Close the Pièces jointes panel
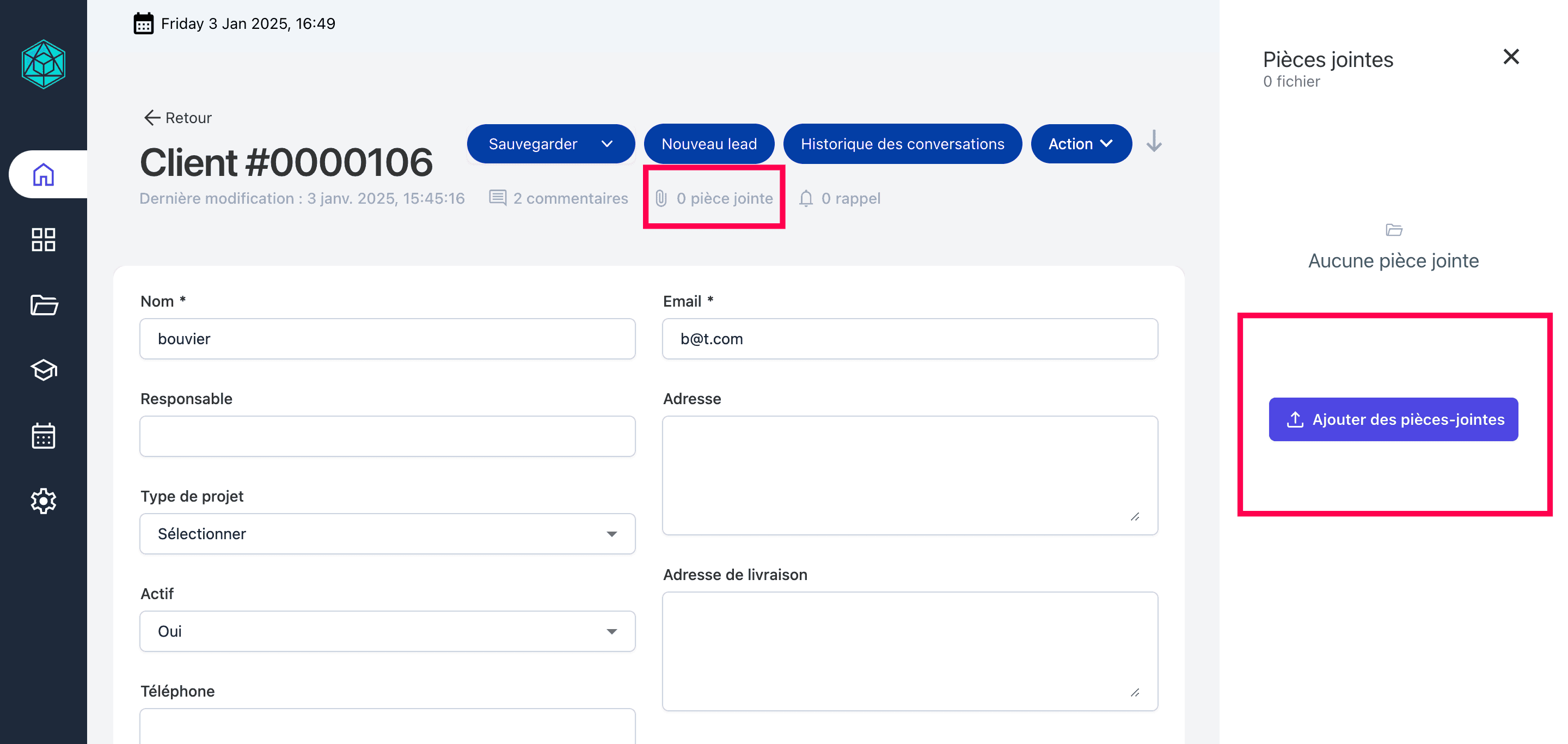This screenshot has height=744, width=1568. coord(1511,57)
